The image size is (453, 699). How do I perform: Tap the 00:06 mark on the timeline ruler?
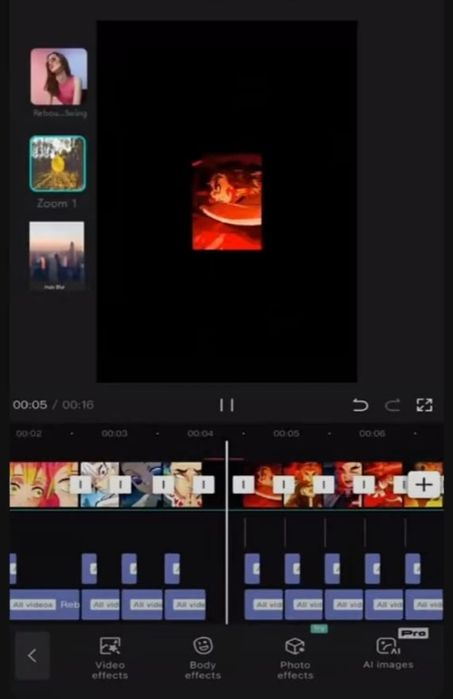(372, 433)
